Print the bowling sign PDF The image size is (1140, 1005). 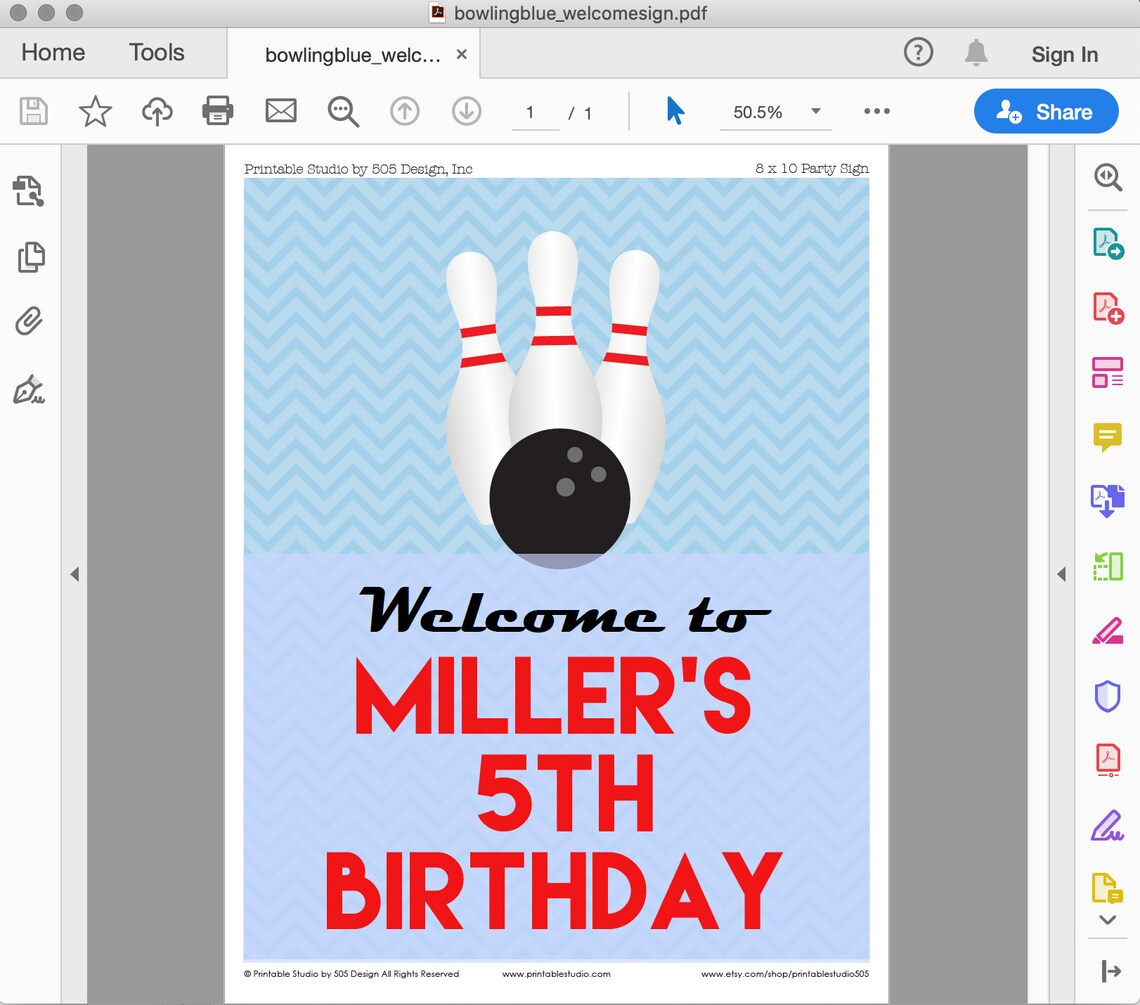[x=218, y=112]
